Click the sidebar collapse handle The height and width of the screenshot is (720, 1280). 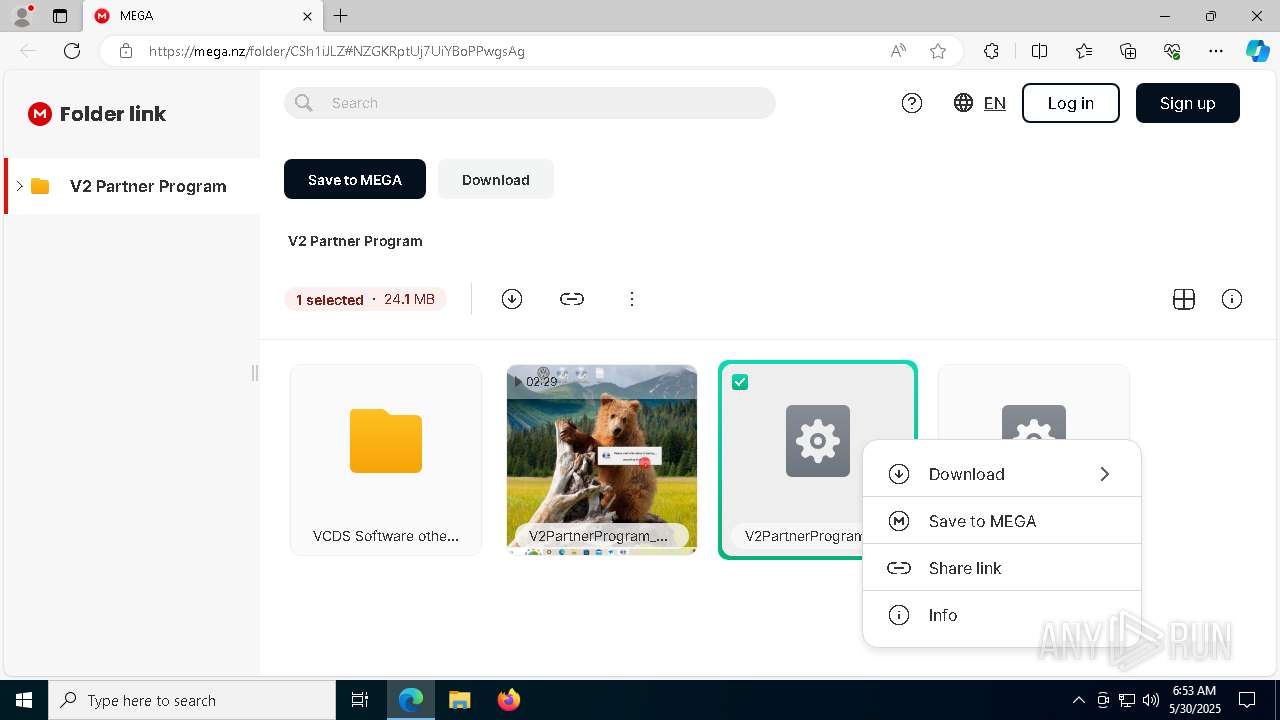pyautogui.click(x=255, y=373)
